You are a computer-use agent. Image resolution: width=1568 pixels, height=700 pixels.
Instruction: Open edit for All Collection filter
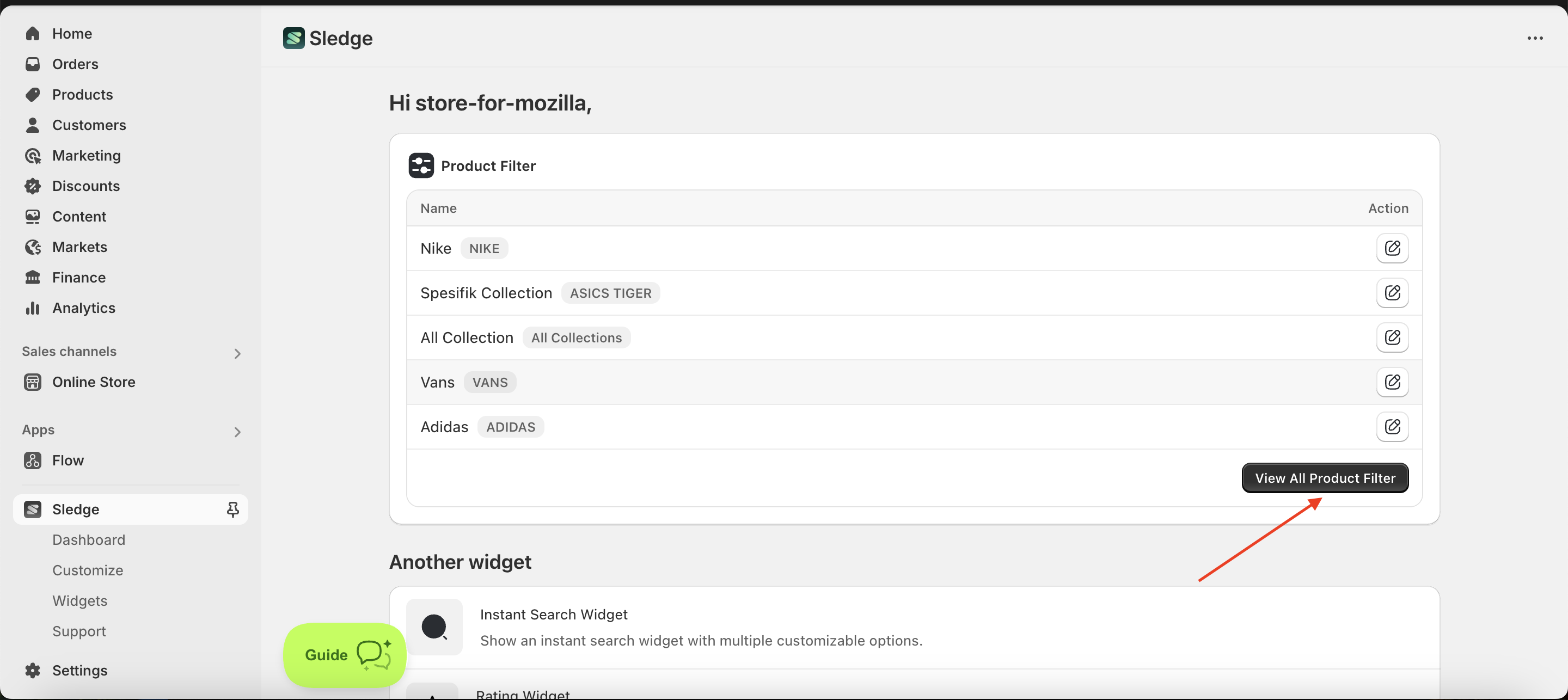coord(1392,337)
